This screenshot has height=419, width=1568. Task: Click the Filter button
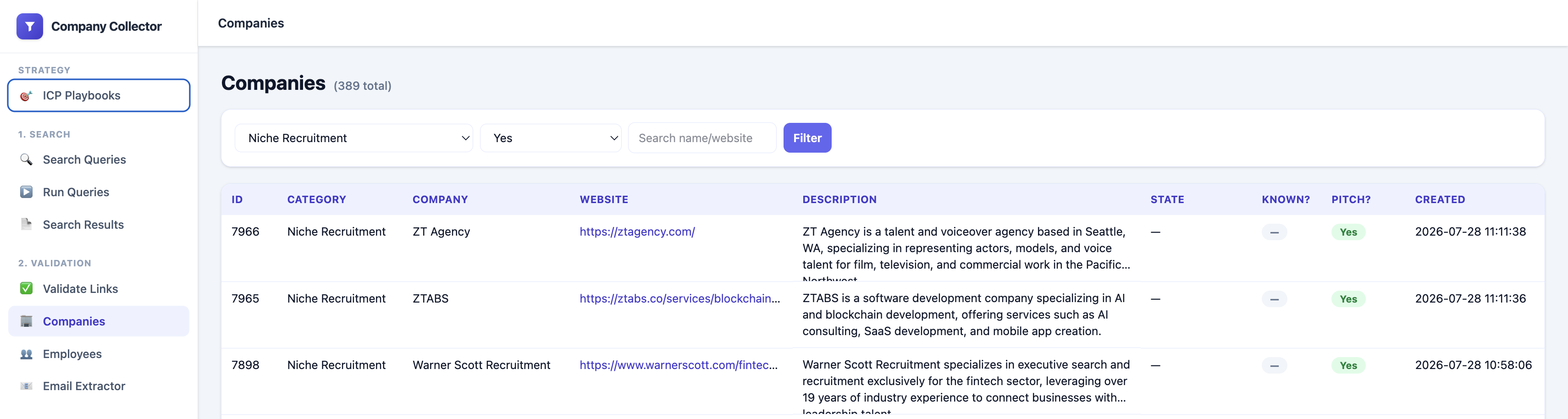point(807,138)
